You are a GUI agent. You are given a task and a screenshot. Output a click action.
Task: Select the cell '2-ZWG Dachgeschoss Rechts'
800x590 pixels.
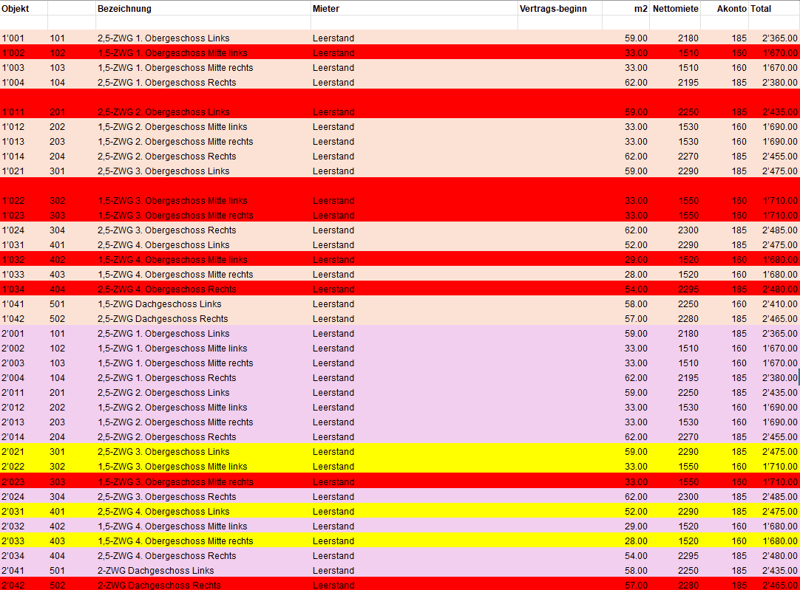point(159,585)
